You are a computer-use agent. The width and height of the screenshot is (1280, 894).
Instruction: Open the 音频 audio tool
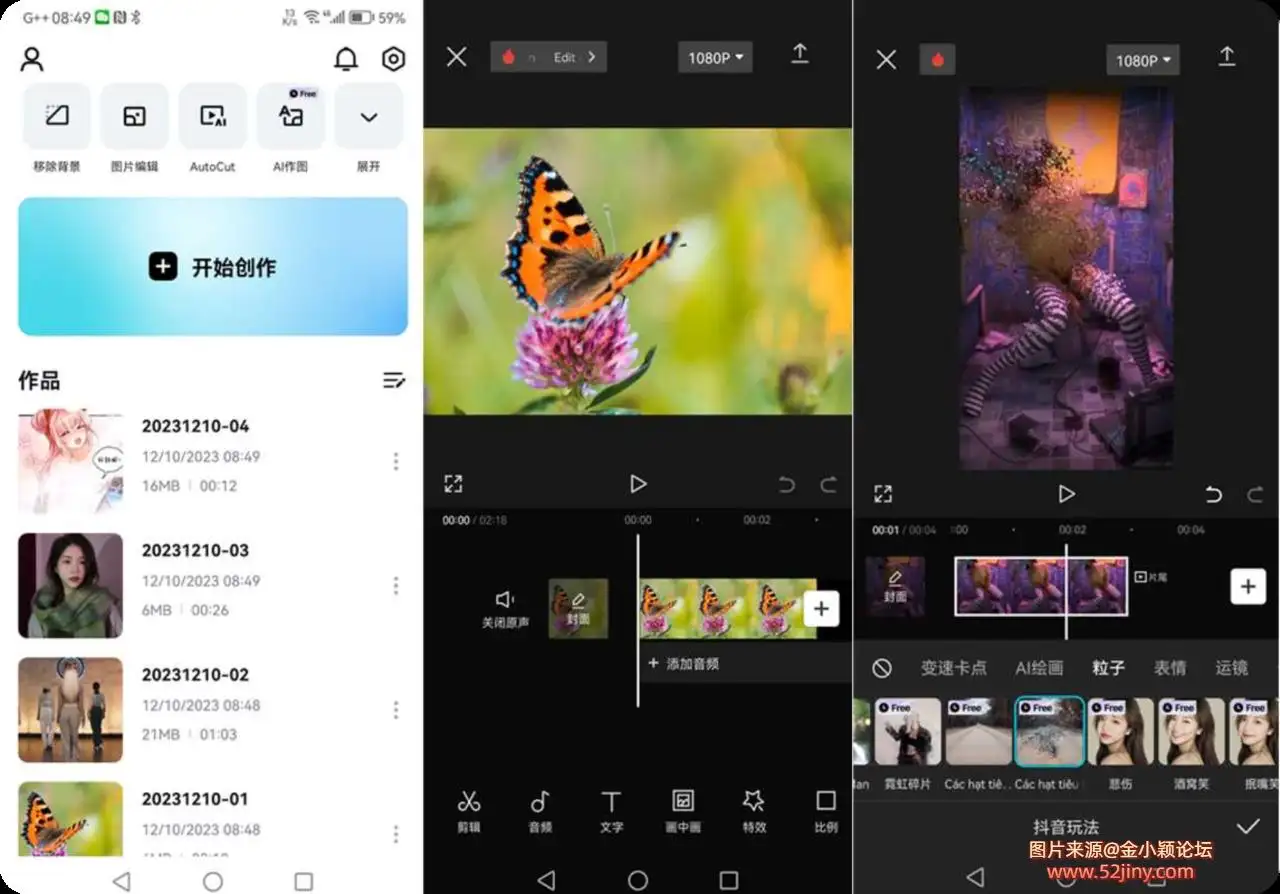pyautogui.click(x=540, y=811)
